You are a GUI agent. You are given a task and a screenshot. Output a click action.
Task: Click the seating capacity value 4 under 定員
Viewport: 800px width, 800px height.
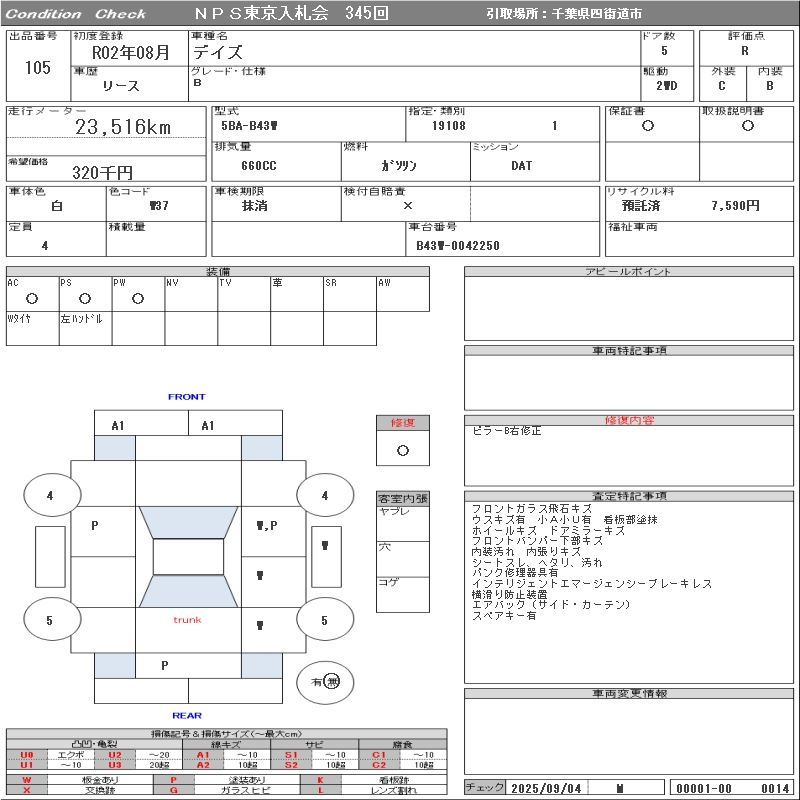[45, 245]
